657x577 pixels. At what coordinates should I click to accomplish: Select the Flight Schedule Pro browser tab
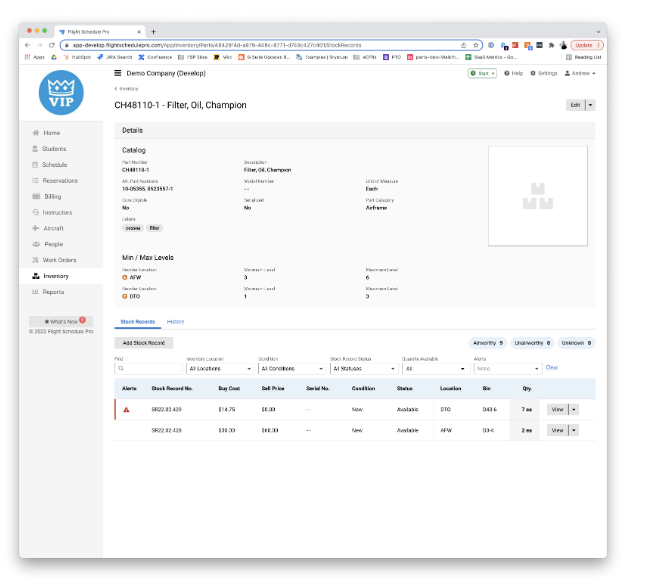coord(101,32)
